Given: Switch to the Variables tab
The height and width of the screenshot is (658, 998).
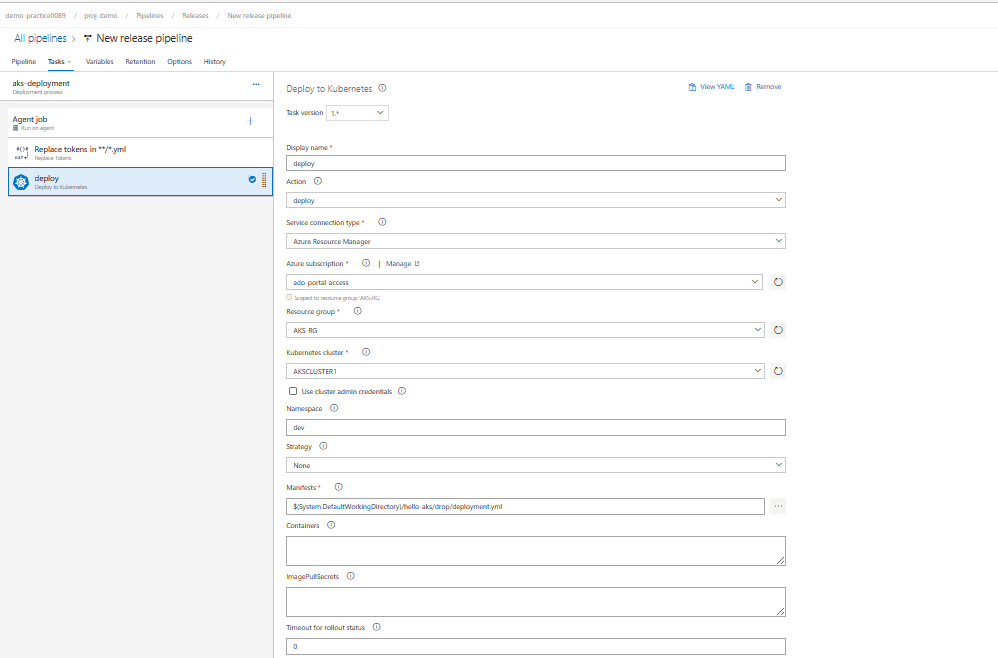Looking at the screenshot, I should (99, 62).
